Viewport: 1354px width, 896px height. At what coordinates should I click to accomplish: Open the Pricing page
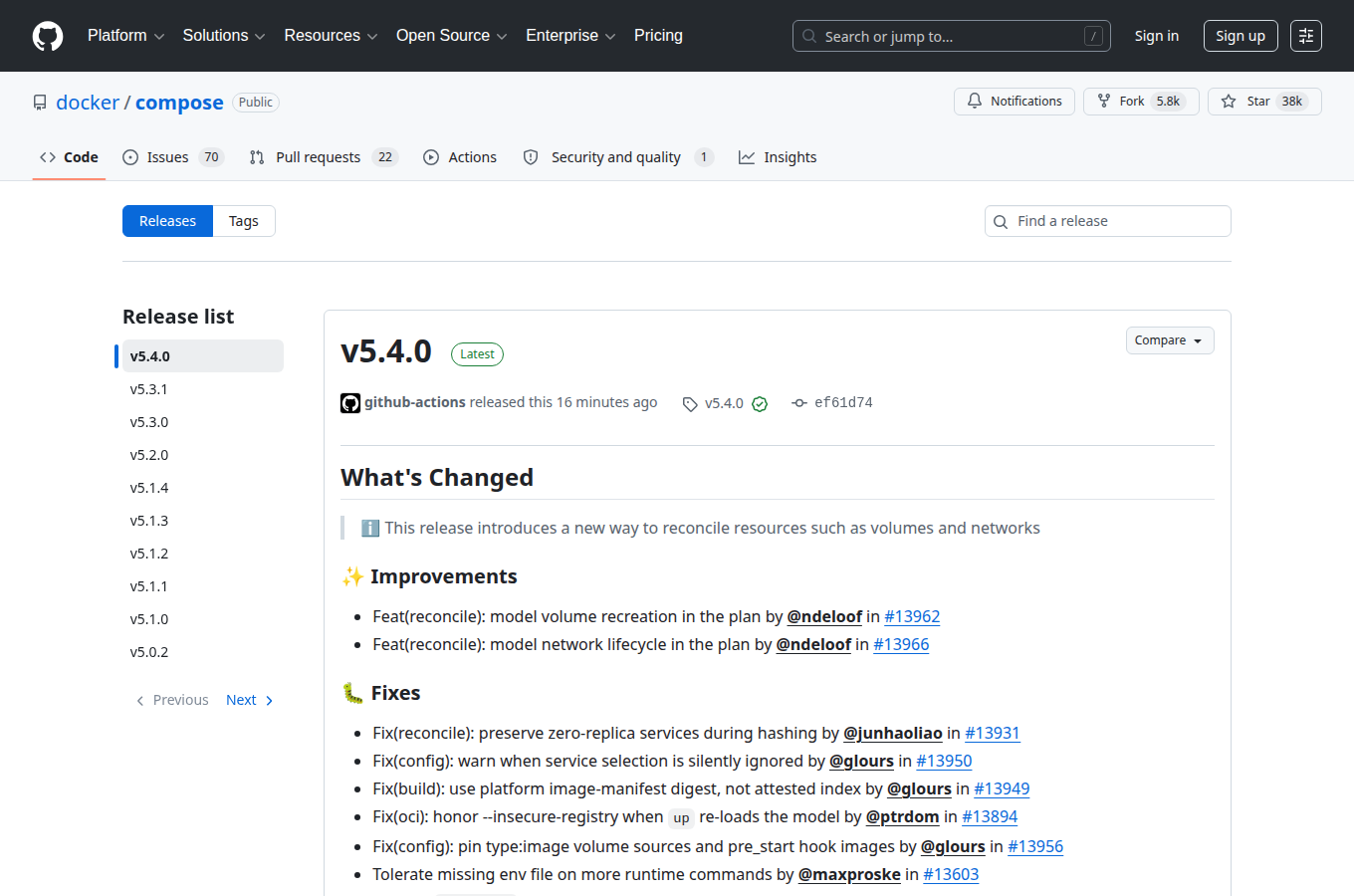[x=658, y=36]
